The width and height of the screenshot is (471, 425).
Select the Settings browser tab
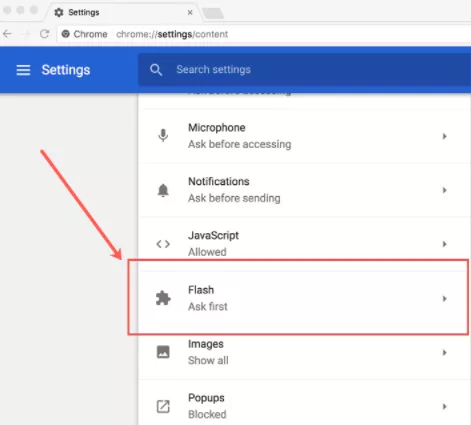point(123,13)
